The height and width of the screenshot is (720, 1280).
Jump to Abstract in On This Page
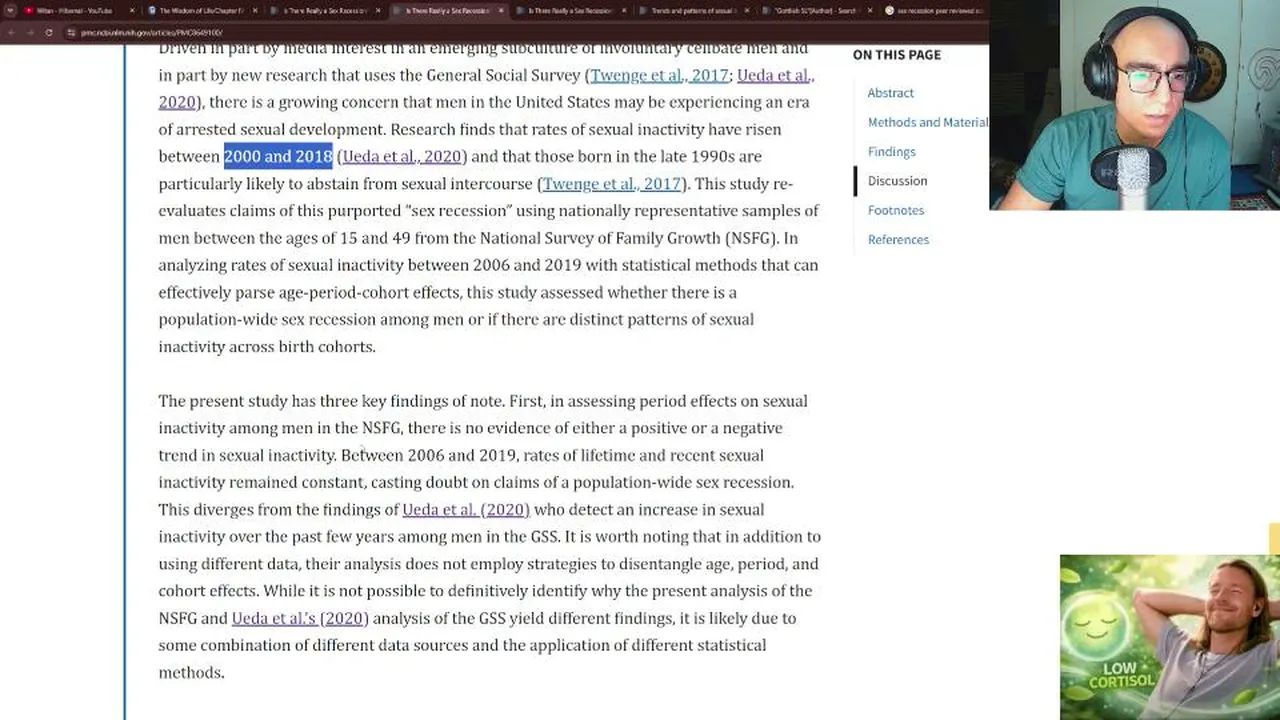891,93
